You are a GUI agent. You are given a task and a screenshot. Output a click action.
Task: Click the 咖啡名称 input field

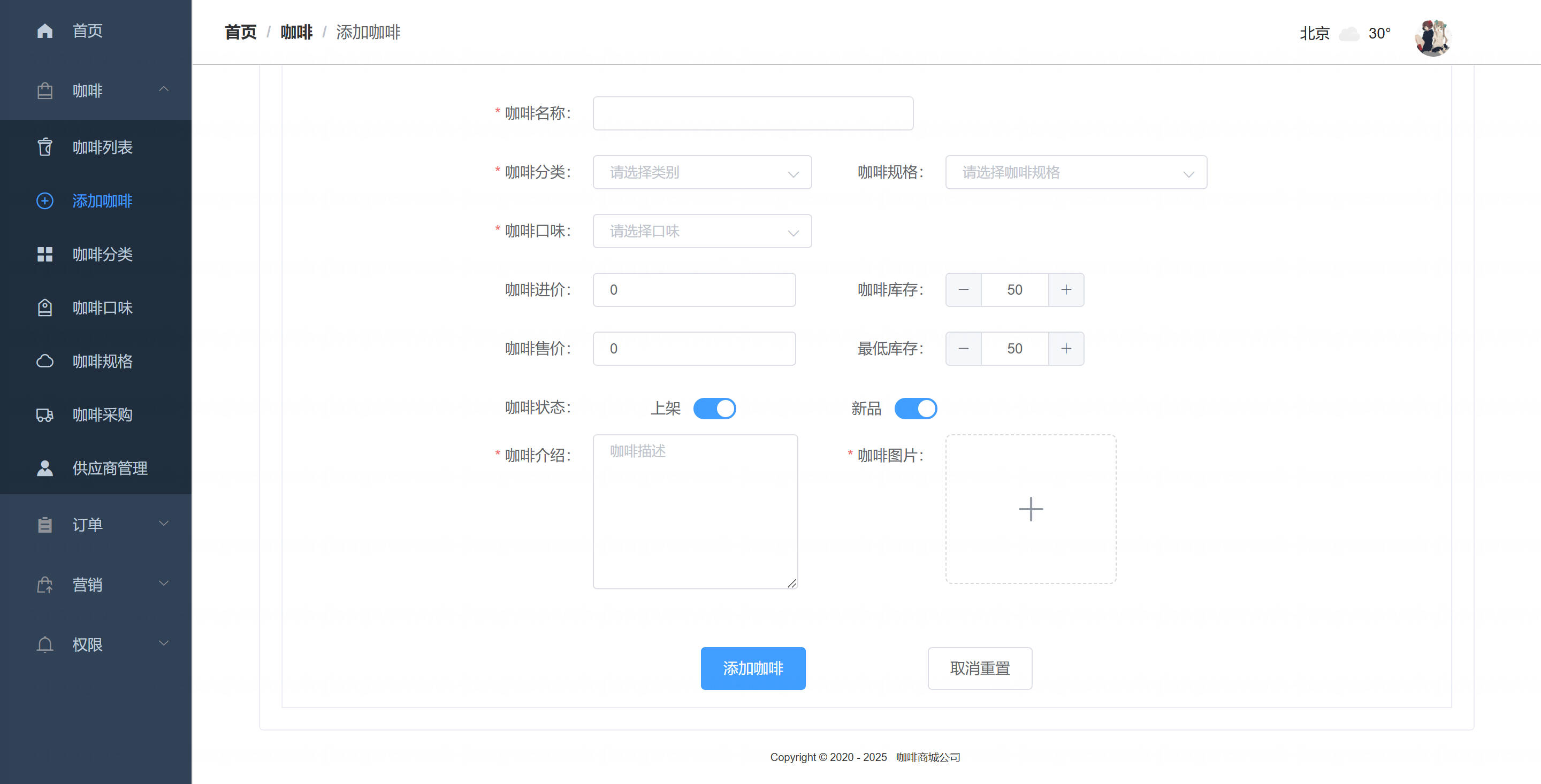click(x=753, y=113)
